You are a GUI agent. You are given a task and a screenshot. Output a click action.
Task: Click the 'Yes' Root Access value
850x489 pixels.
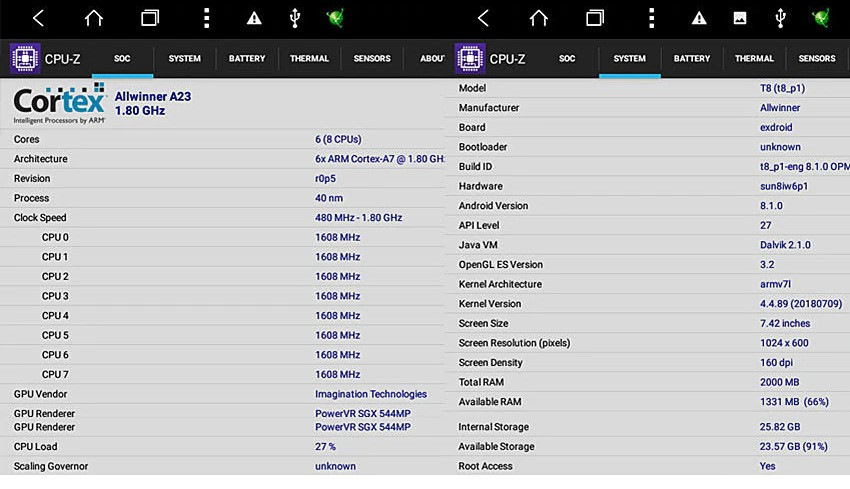coord(768,466)
